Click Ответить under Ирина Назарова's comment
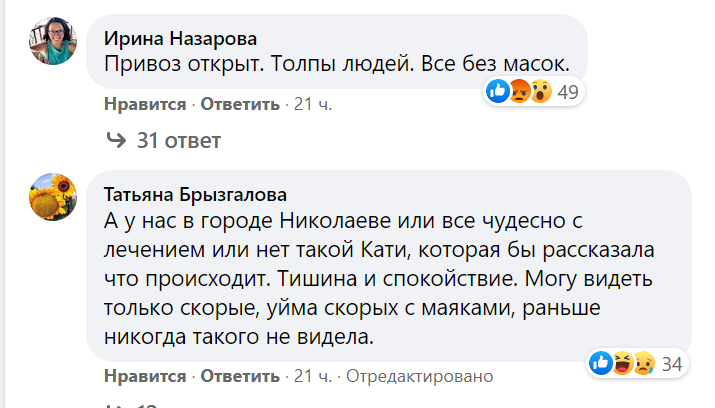The width and height of the screenshot is (715, 408). click(242, 103)
